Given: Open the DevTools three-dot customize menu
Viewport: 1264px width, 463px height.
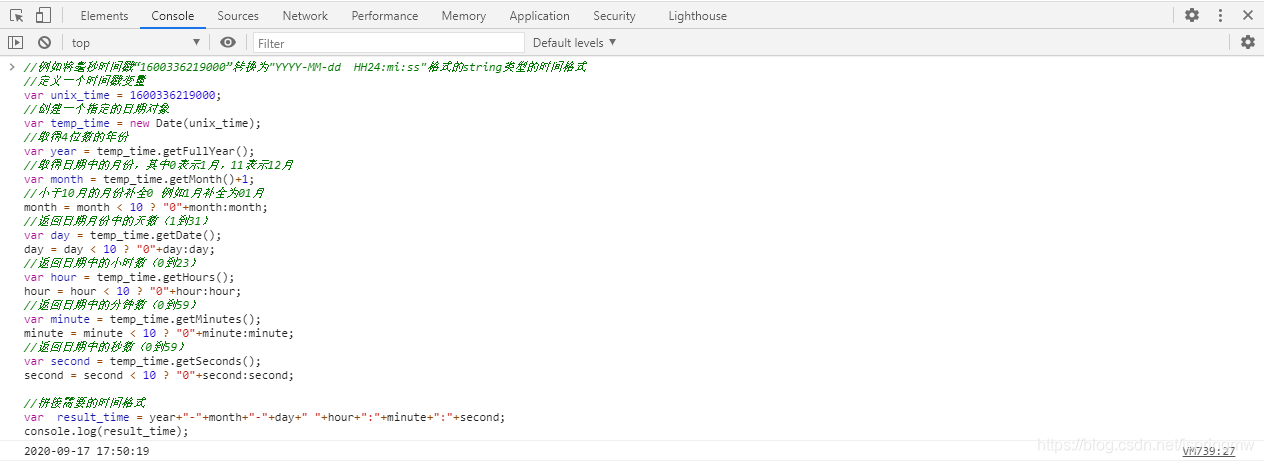Looking at the screenshot, I should pos(1221,15).
